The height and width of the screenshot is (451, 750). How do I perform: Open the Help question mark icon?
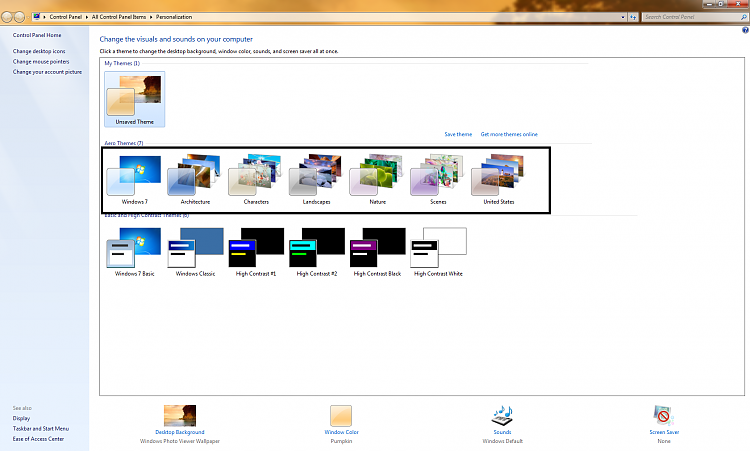[x=745, y=30]
